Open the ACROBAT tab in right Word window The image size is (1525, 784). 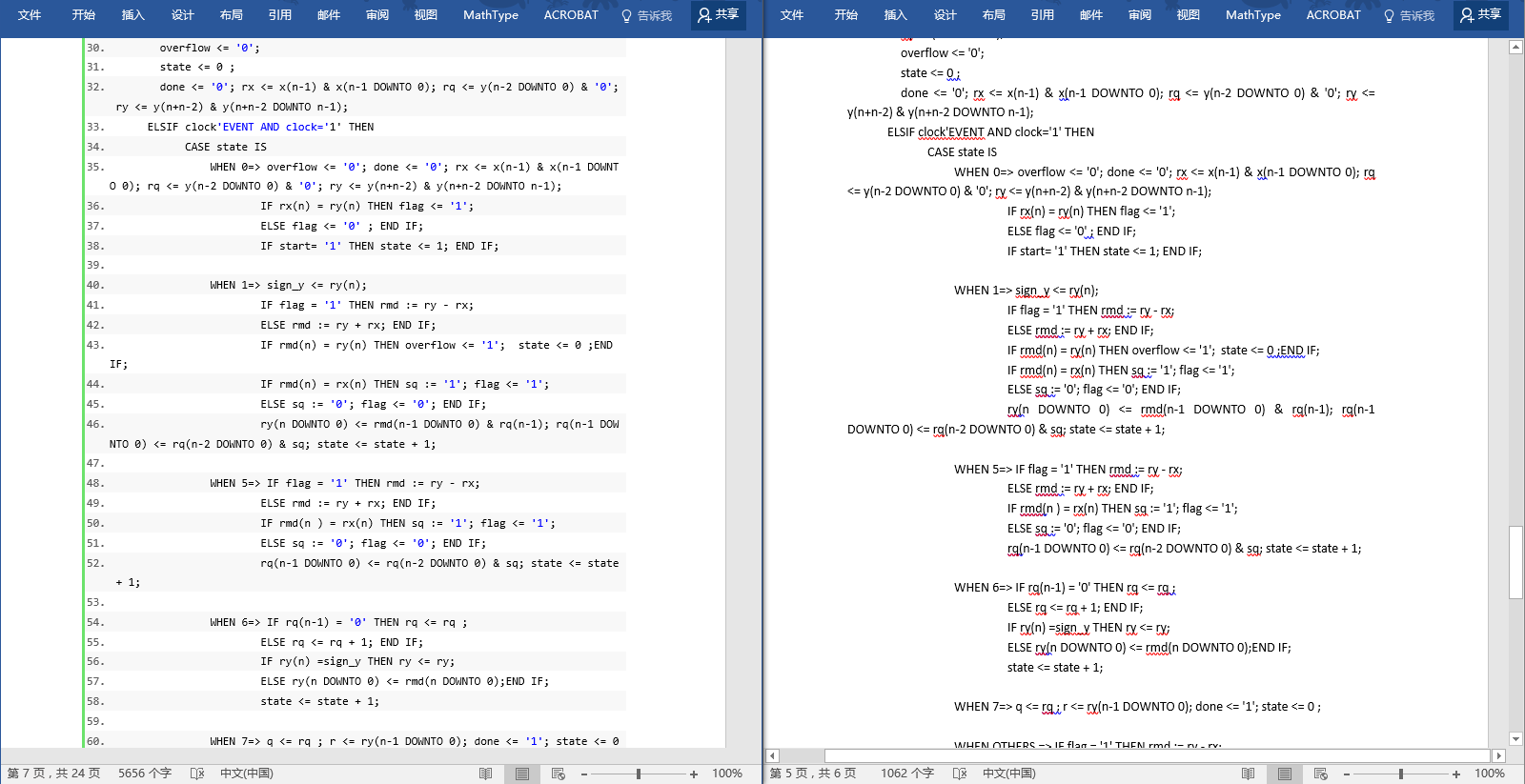[1333, 15]
